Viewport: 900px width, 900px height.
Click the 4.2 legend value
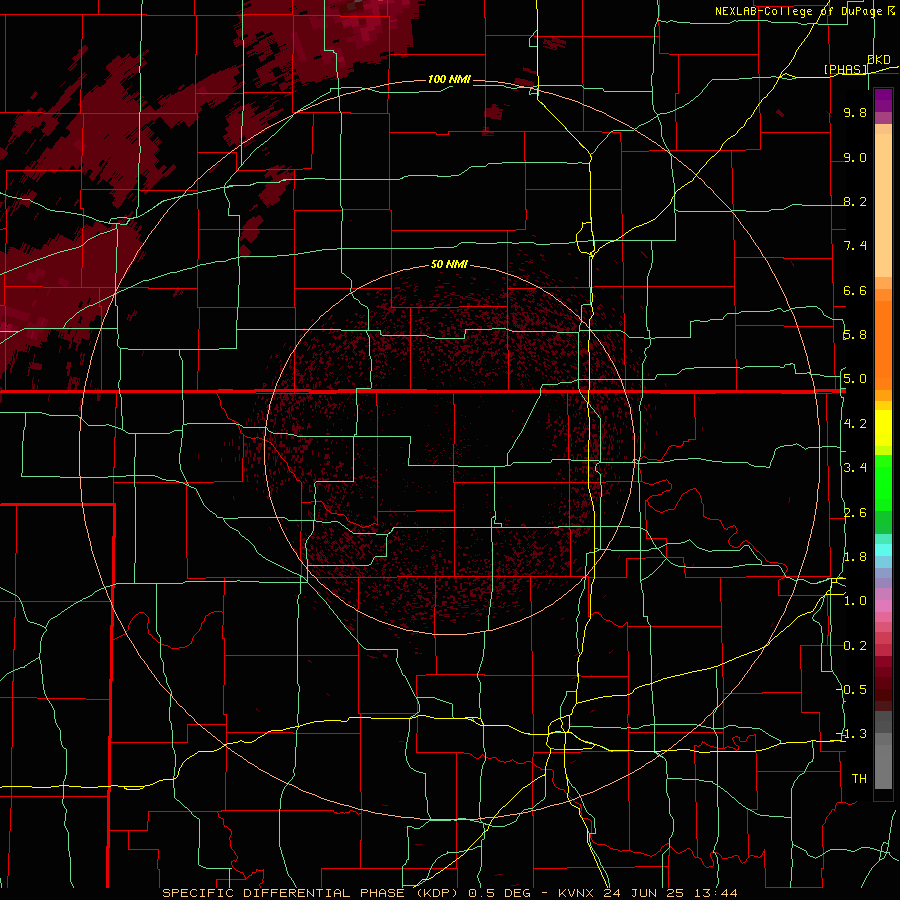(x=855, y=424)
